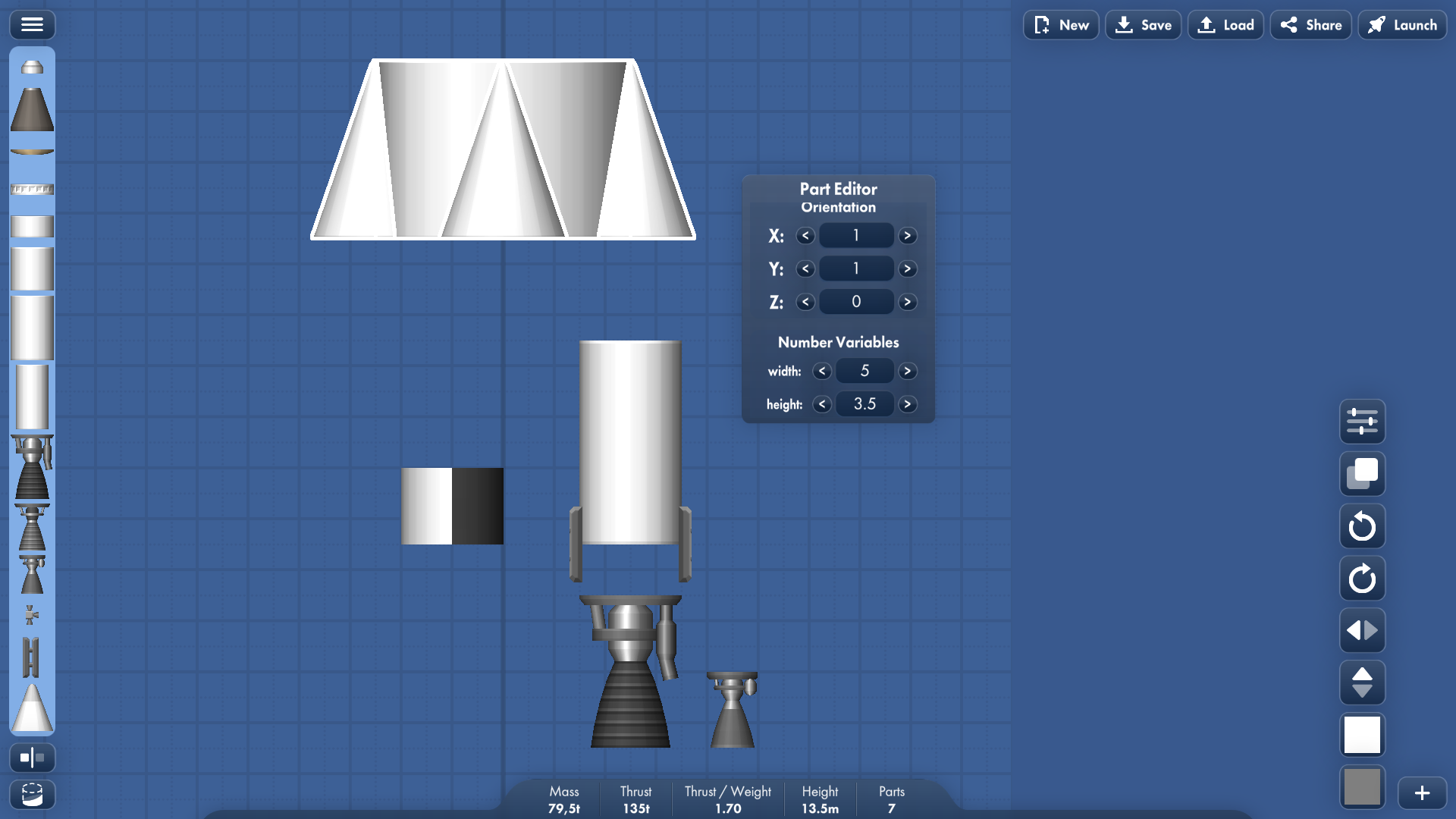This screenshot has width=1456, height=819.
Task: Click the New button
Action: [x=1061, y=25]
